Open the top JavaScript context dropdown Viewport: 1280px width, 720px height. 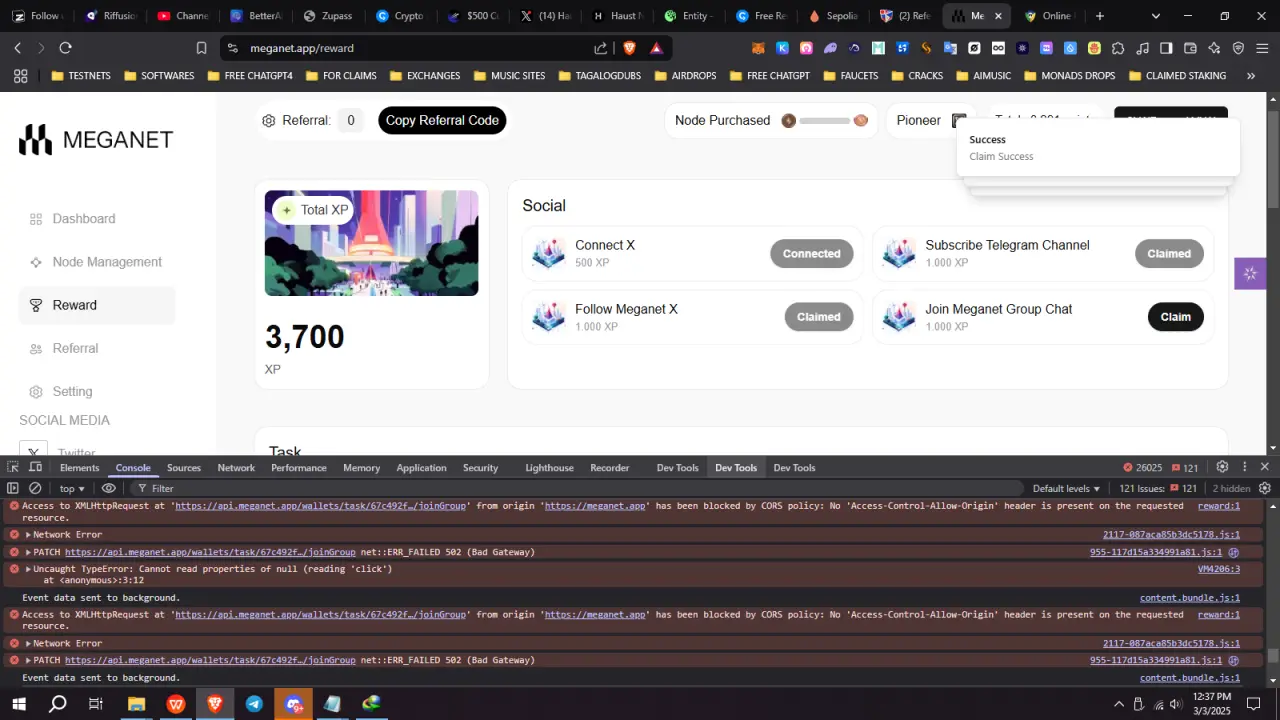click(72, 488)
